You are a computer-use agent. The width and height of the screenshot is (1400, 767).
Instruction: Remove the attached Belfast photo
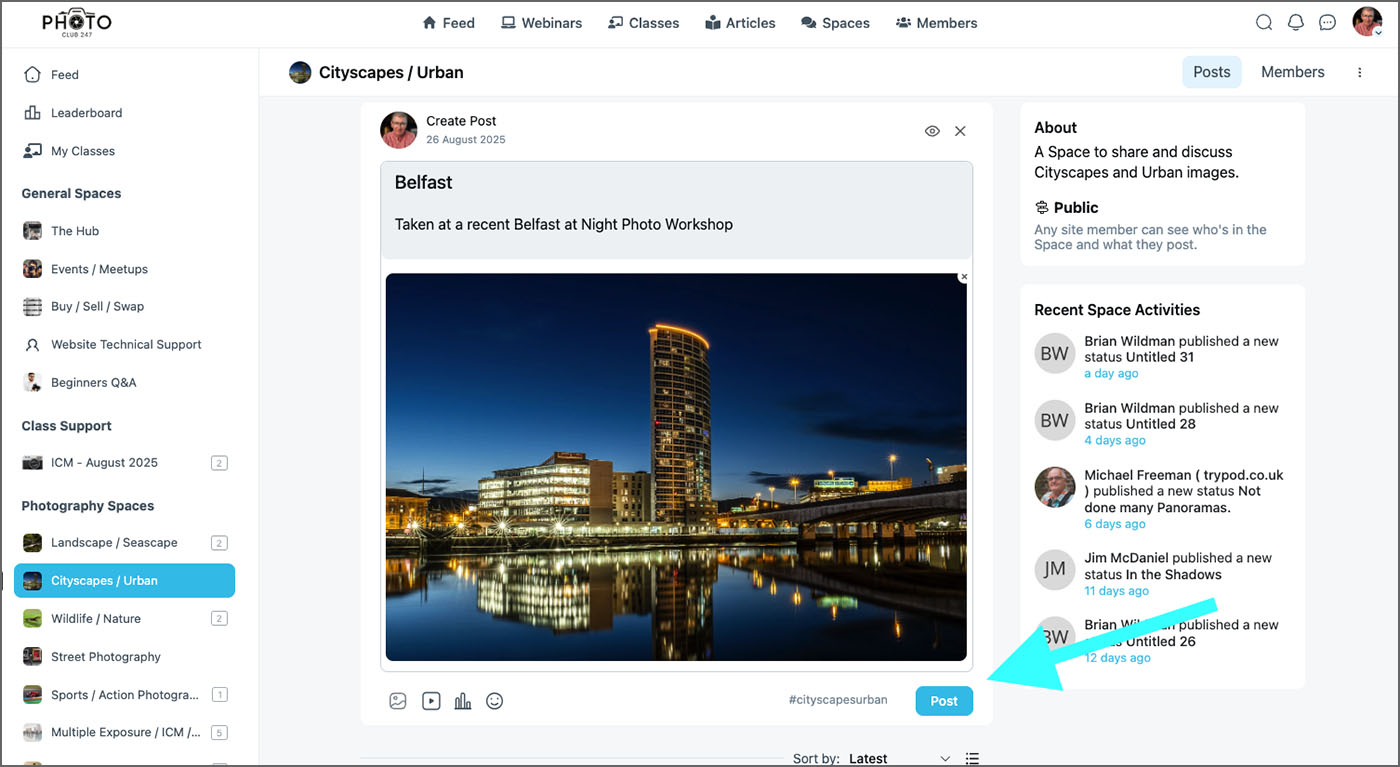coord(964,277)
